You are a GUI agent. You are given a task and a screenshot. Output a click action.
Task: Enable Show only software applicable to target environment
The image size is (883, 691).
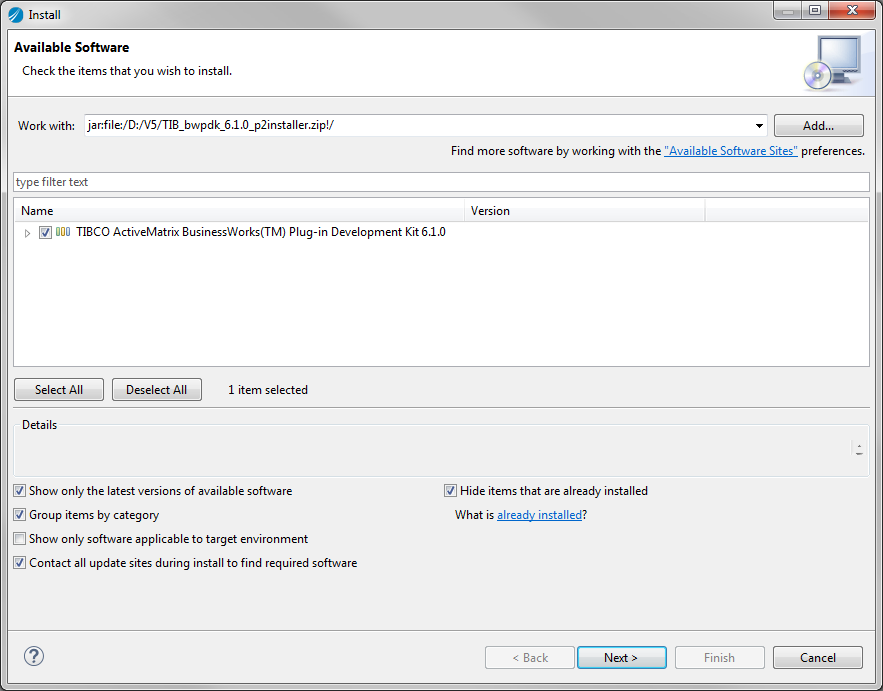(20, 539)
